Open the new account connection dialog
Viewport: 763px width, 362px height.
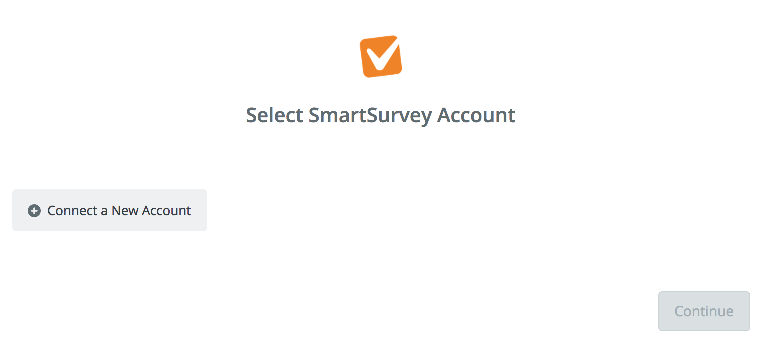[x=109, y=210]
